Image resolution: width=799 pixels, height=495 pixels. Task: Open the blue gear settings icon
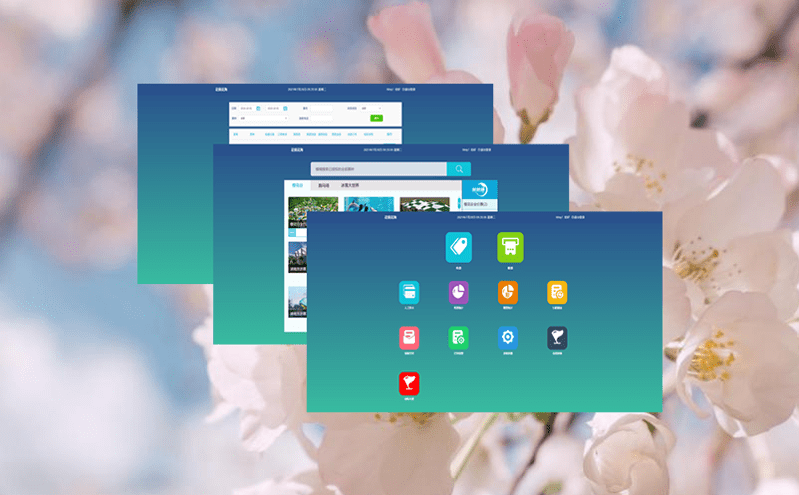click(x=508, y=338)
